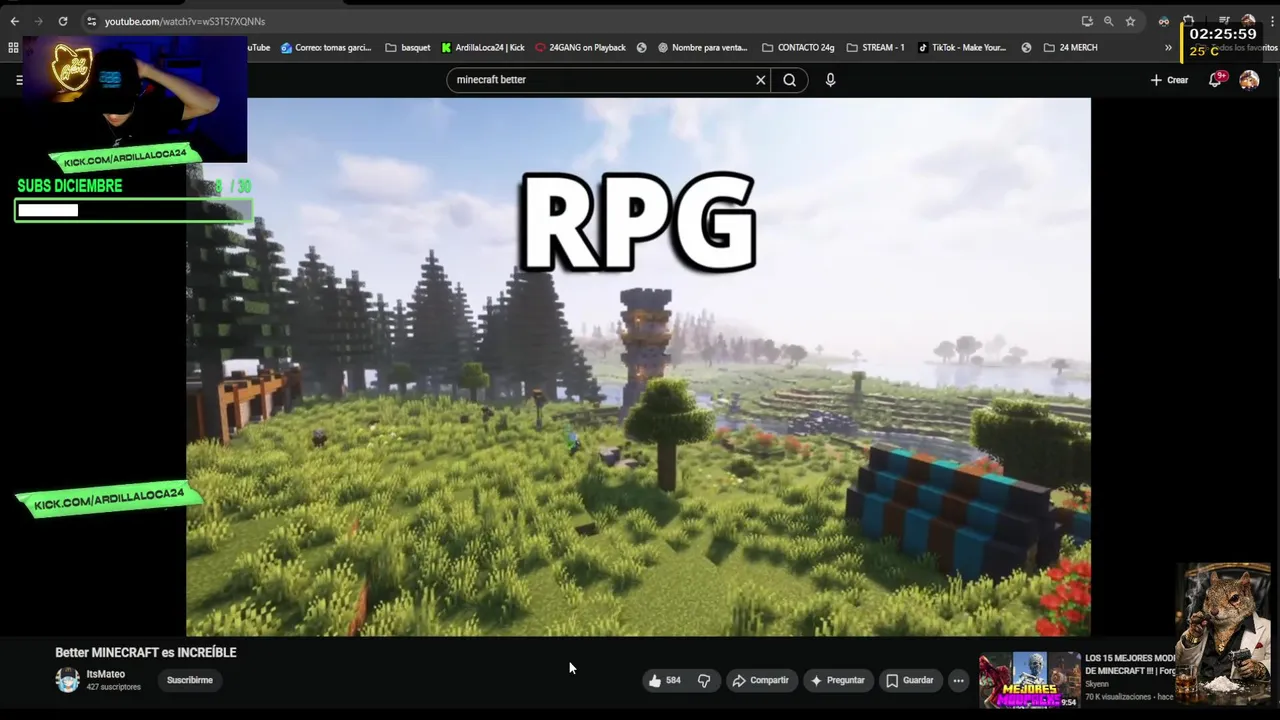Click the Minecraft video player to pause
Viewport: 1280px width, 720px height.
click(x=638, y=366)
